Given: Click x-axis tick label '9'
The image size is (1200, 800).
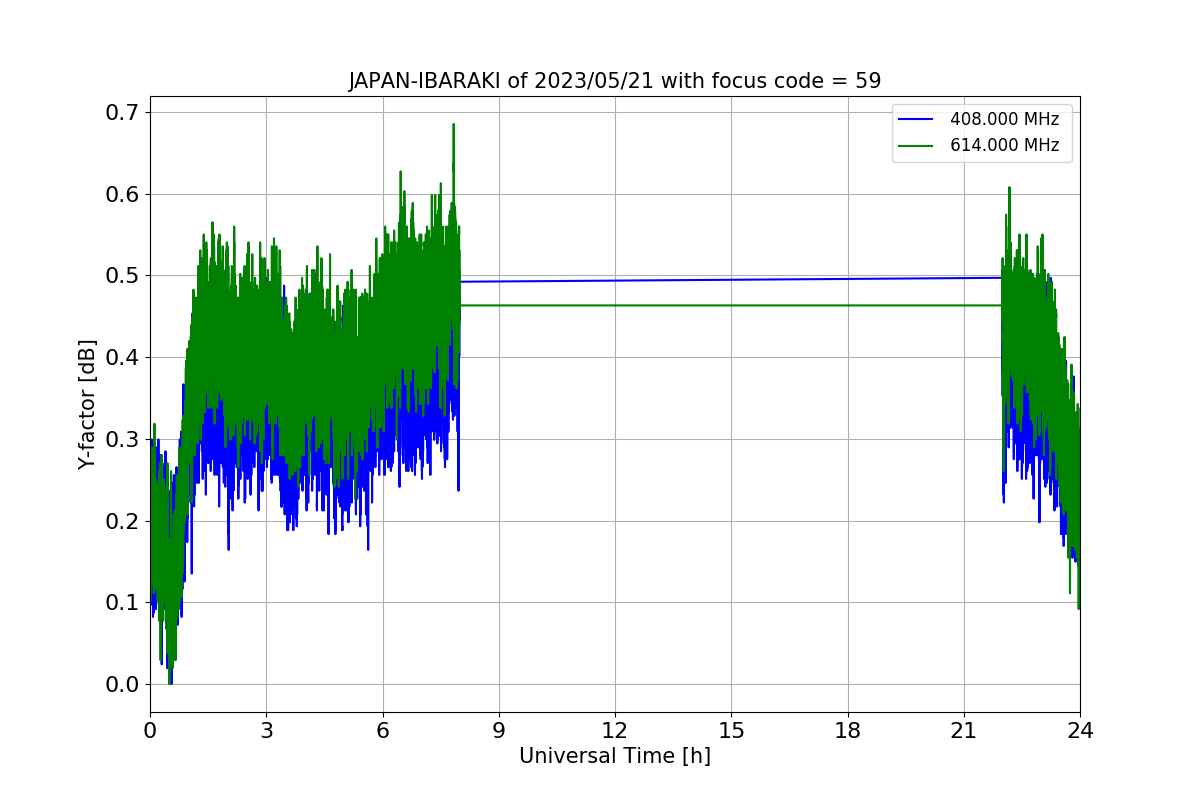Looking at the screenshot, I should tap(499, 730).
